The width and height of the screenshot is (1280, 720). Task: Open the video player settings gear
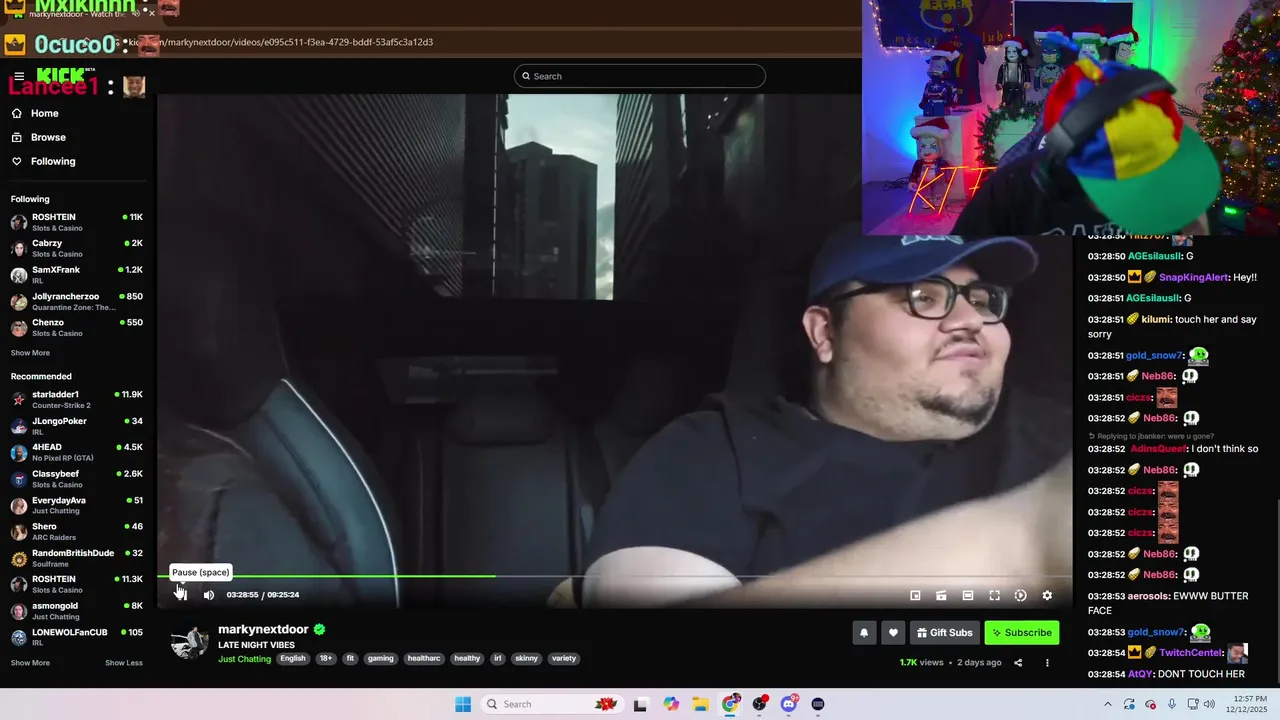[1047, 595]
